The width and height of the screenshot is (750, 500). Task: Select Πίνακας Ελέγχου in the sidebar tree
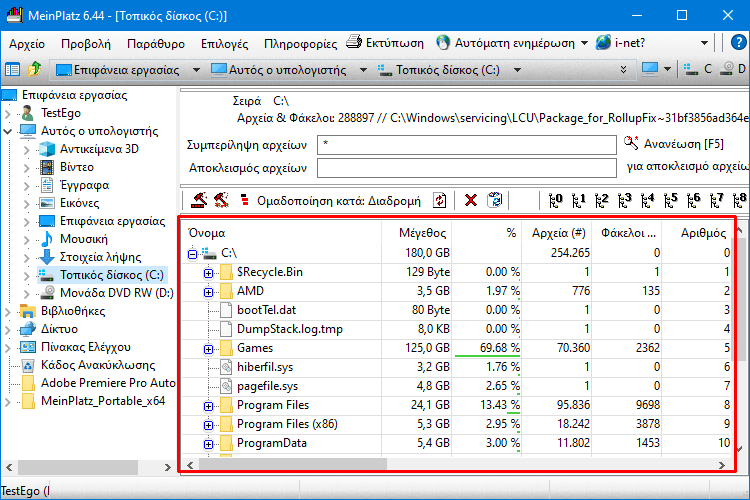pyautogui.click(x=86, y=347)
